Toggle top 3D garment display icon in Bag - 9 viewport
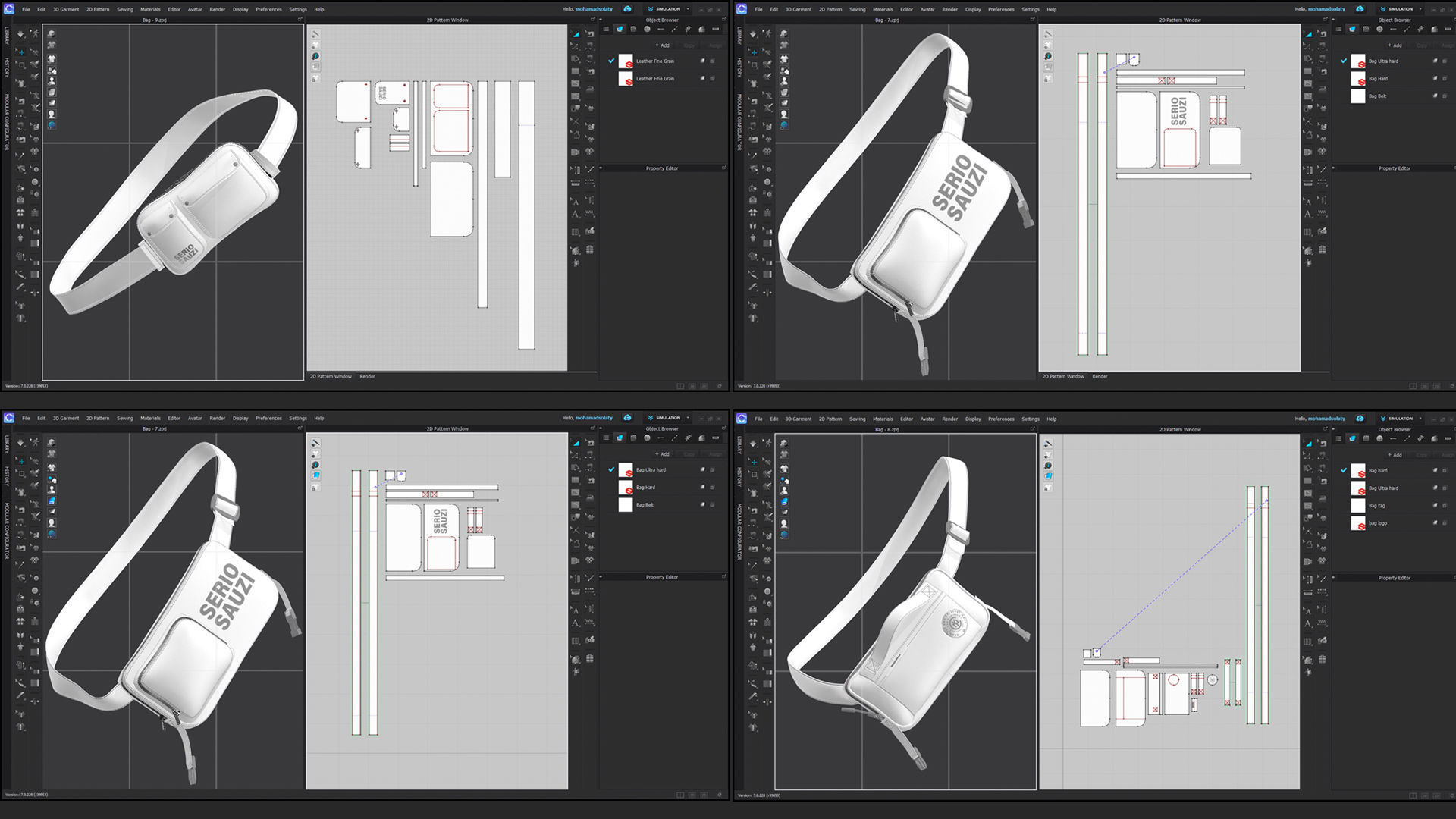Image resolution: width=1456 pixels, height=819 pixels. (51, 33)
